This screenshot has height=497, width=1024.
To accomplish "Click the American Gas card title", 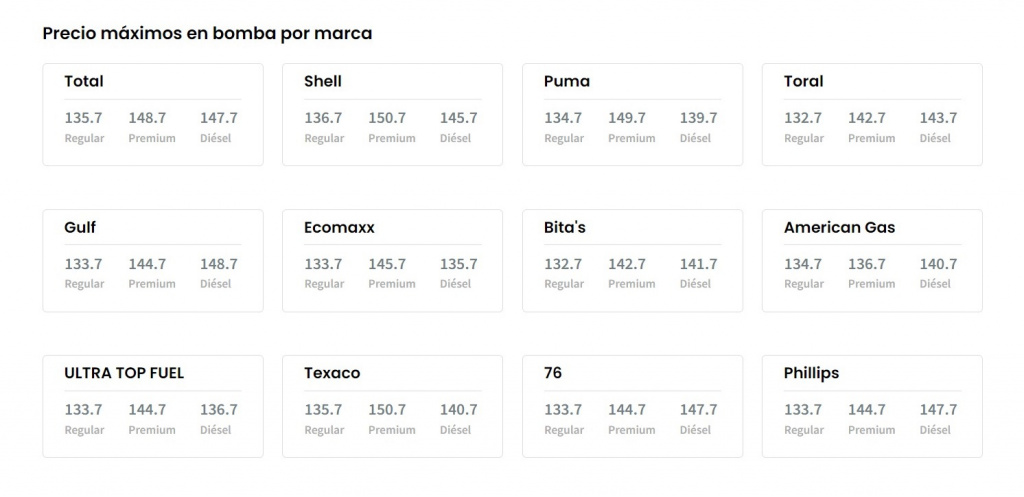I will (x=839, y=227).
